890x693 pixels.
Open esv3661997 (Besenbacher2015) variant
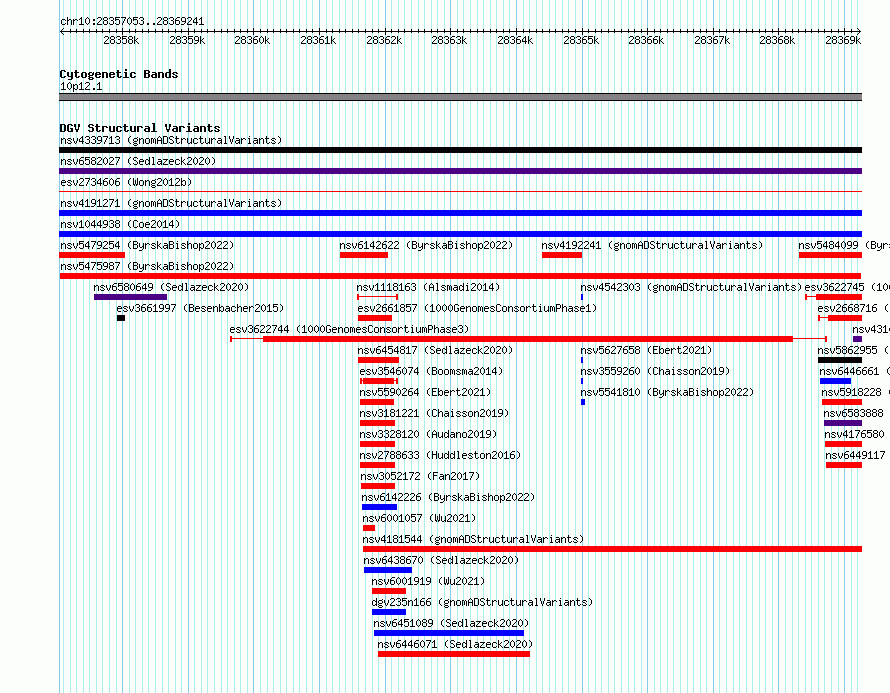(x=200, y=308)
